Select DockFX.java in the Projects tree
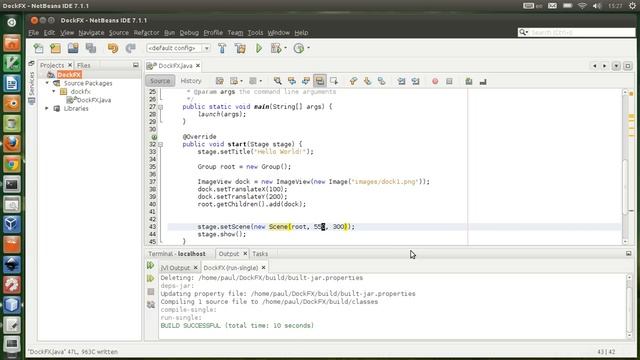 (93, 100)
